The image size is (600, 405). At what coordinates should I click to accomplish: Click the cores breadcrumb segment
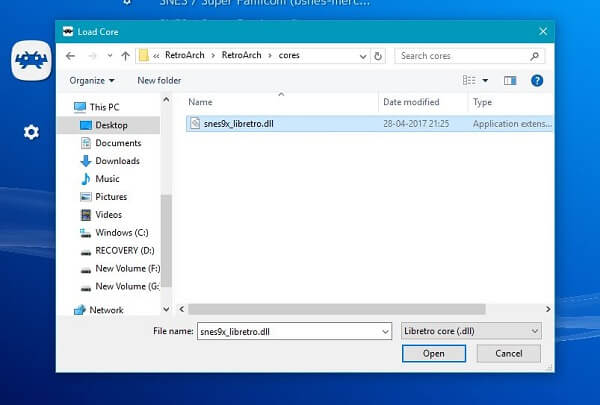tap(289, 55)
